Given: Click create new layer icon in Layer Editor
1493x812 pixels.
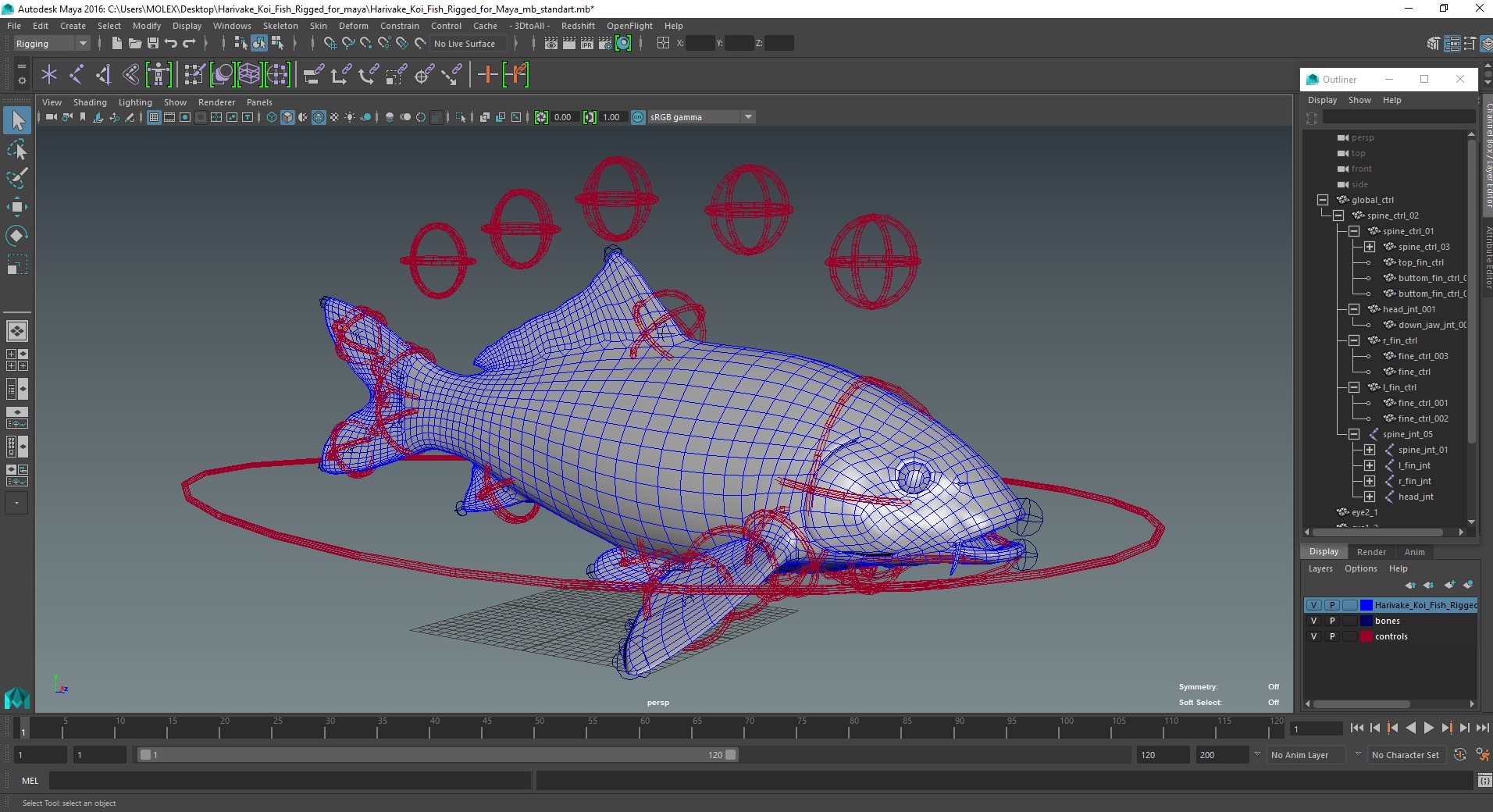Looking at the screenshot, I should pyautogui.click(x=1450, y=585).
